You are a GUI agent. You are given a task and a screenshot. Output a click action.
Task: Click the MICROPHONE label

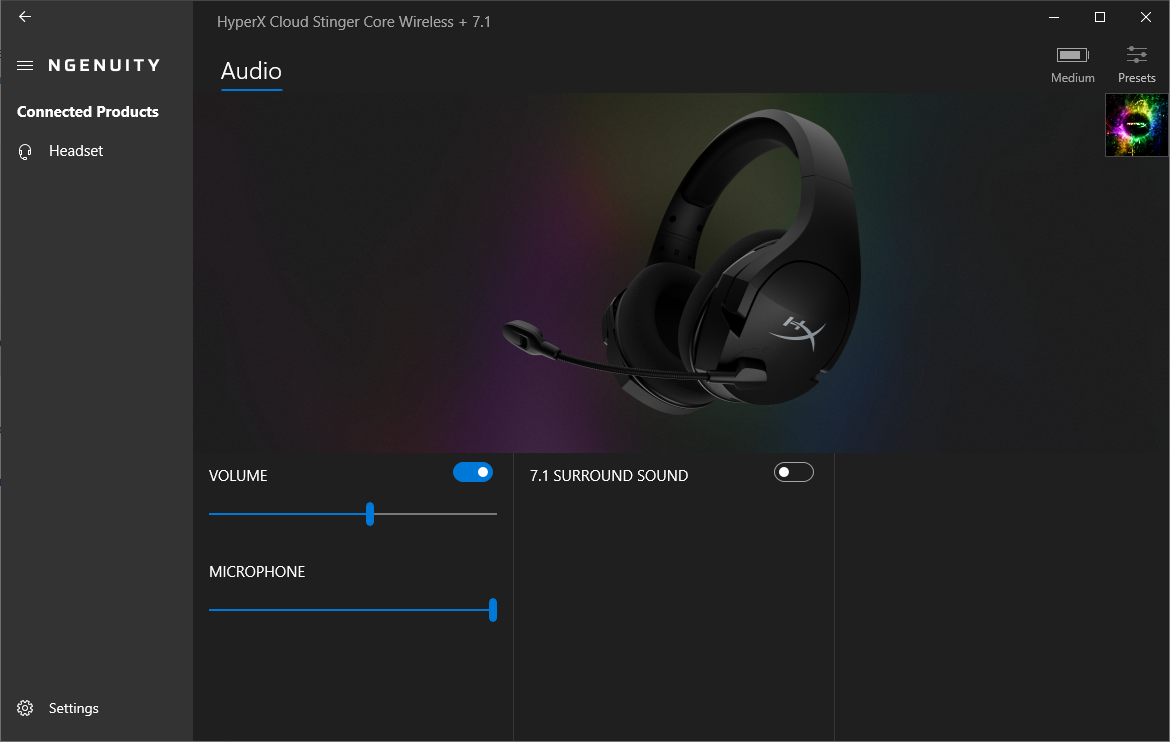(257, 572)
